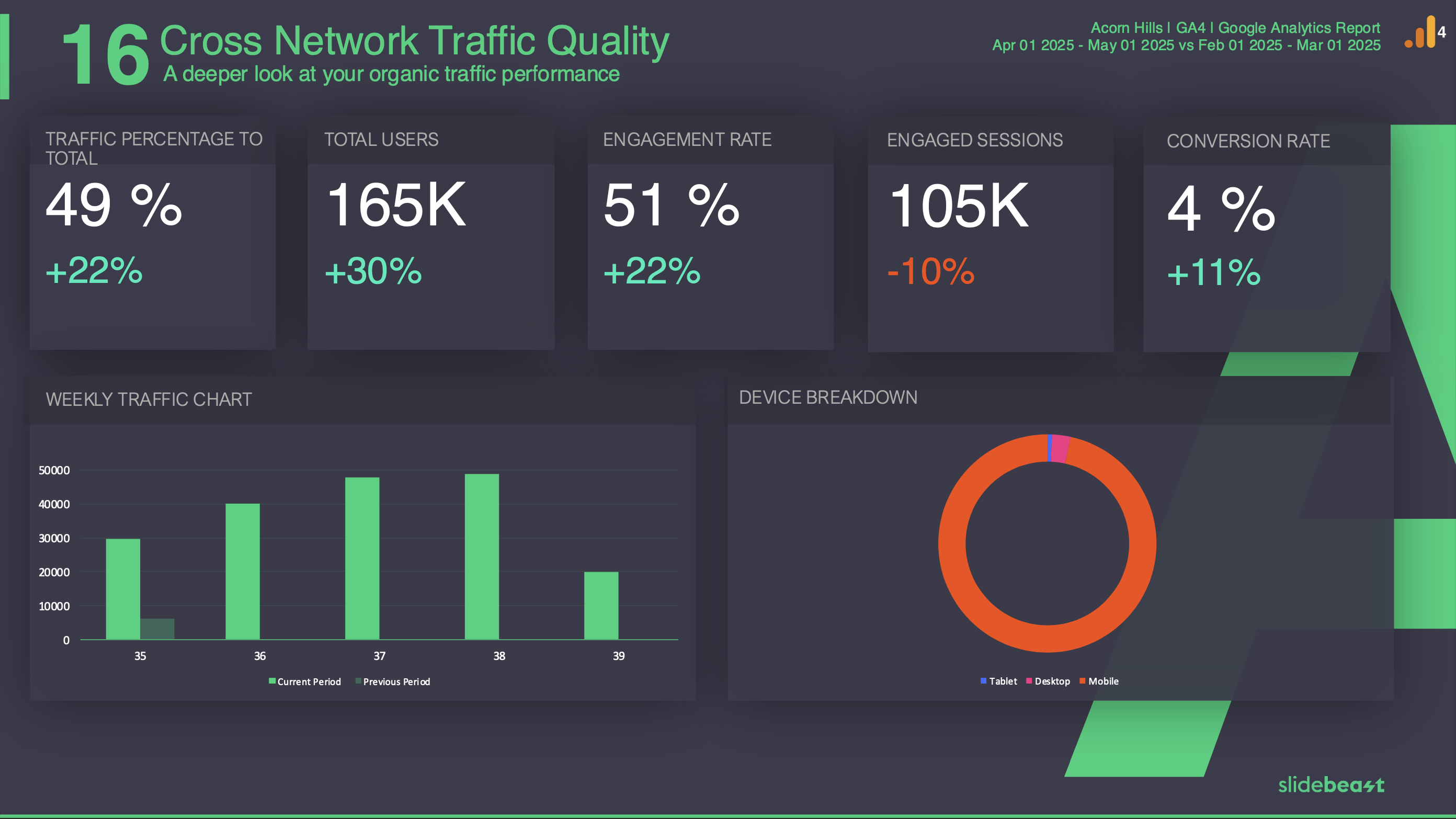1456x819 pixels.
Task: Click the date range comparison text
Action: (1186, 45)
